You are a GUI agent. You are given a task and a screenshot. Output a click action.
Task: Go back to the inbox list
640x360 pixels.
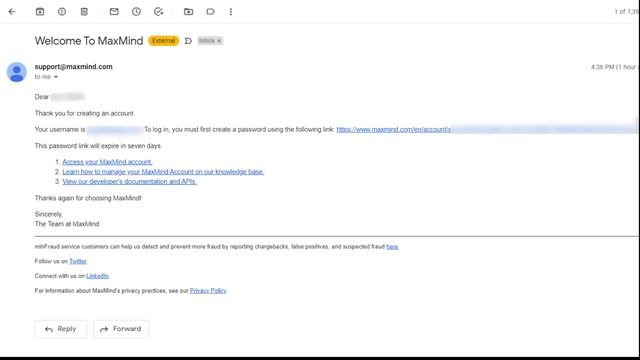(x=12, y=12)
